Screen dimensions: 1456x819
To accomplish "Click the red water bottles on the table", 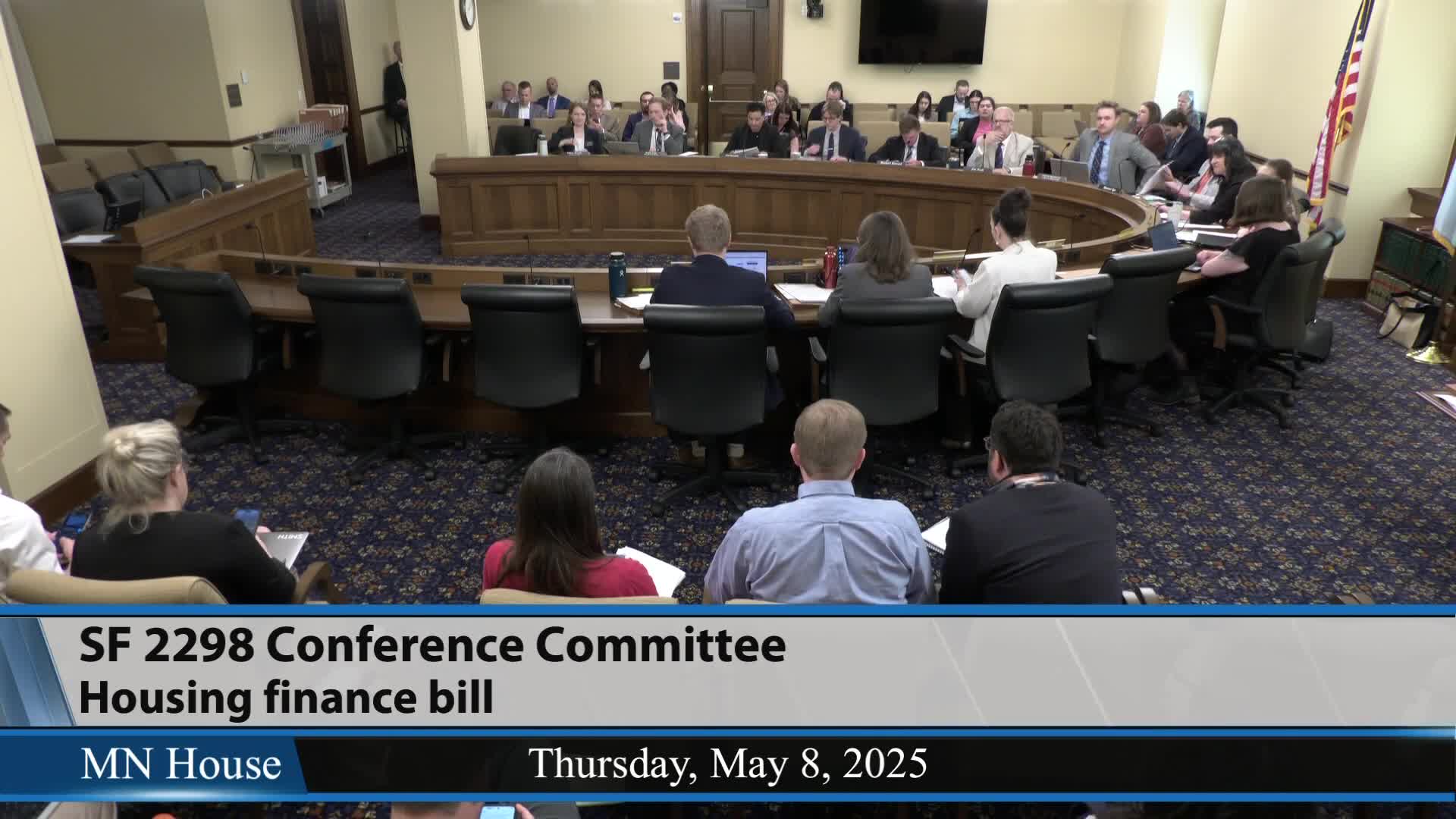I will pyautogui.click(x=831, y=266).
